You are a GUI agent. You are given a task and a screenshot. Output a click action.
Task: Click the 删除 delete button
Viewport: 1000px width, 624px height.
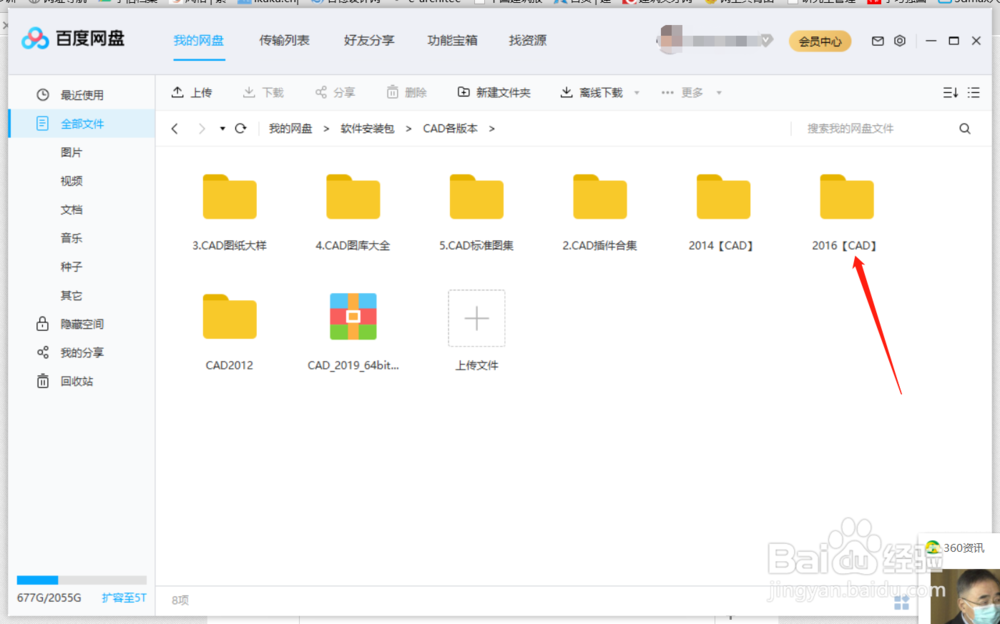tap(406, 93)
